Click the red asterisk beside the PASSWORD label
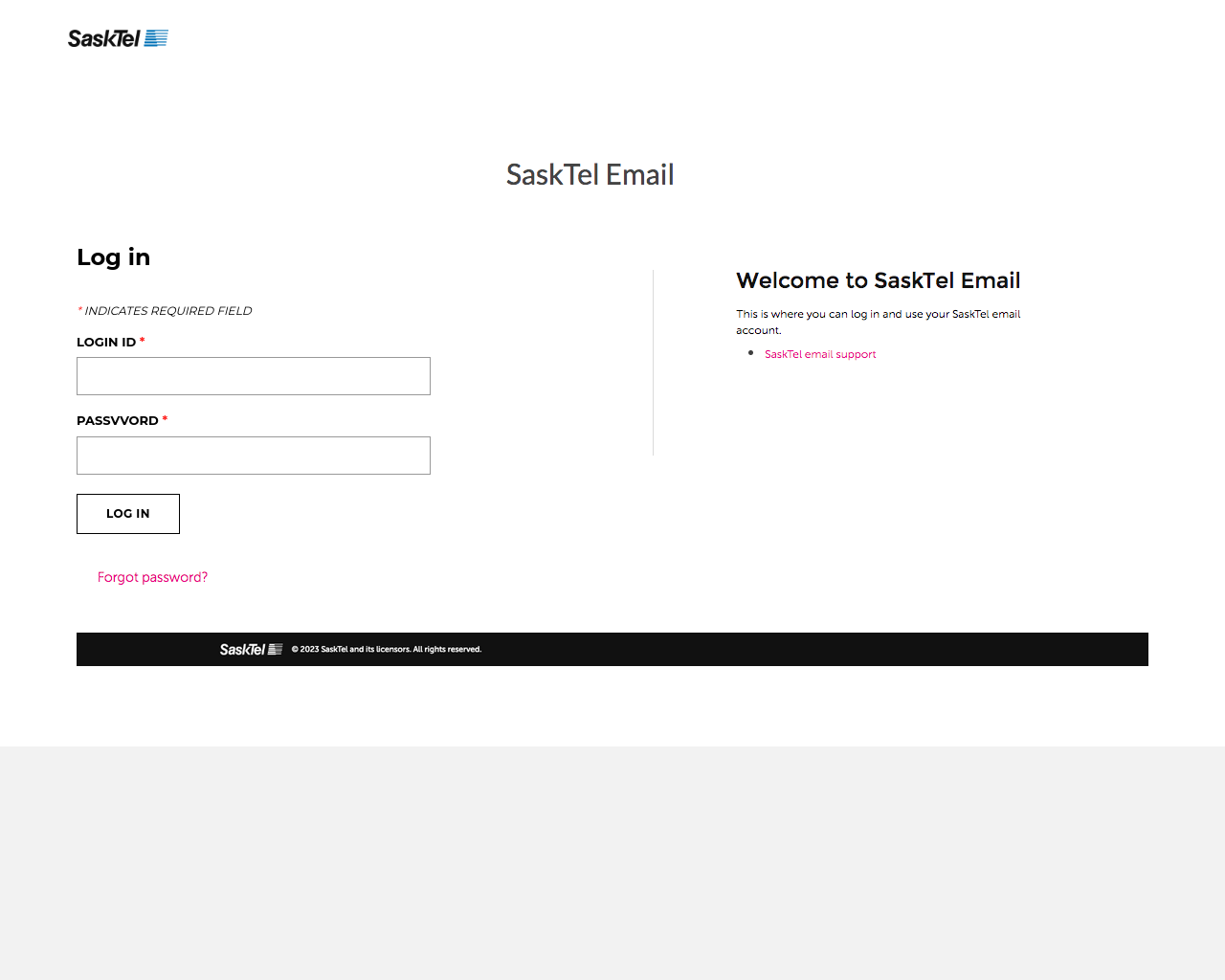1225x980 pixels. tap(165, 419)
